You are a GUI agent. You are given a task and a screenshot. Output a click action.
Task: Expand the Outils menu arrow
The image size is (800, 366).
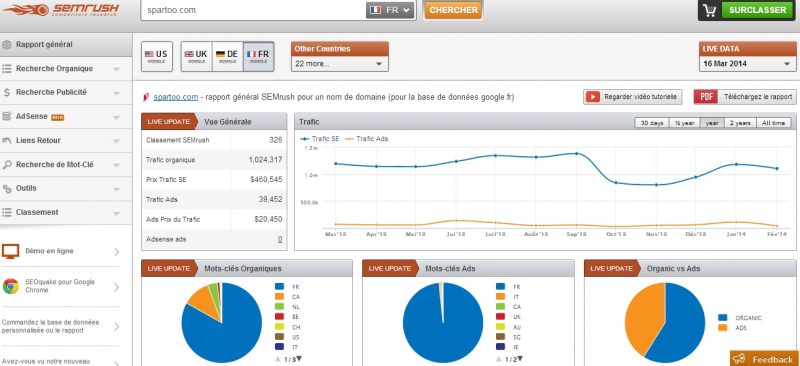tap(116, 189)
